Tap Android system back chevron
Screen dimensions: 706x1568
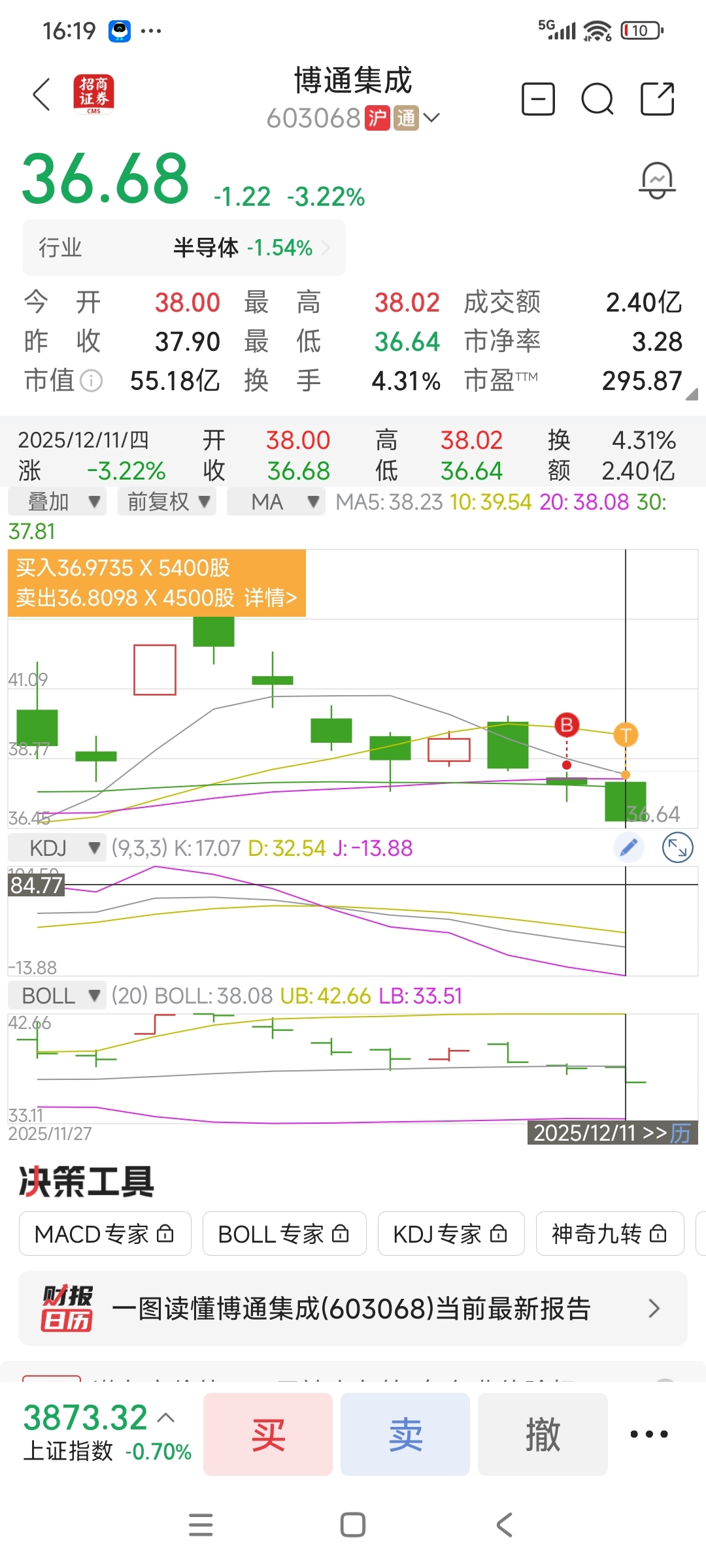coord(504,1525)
